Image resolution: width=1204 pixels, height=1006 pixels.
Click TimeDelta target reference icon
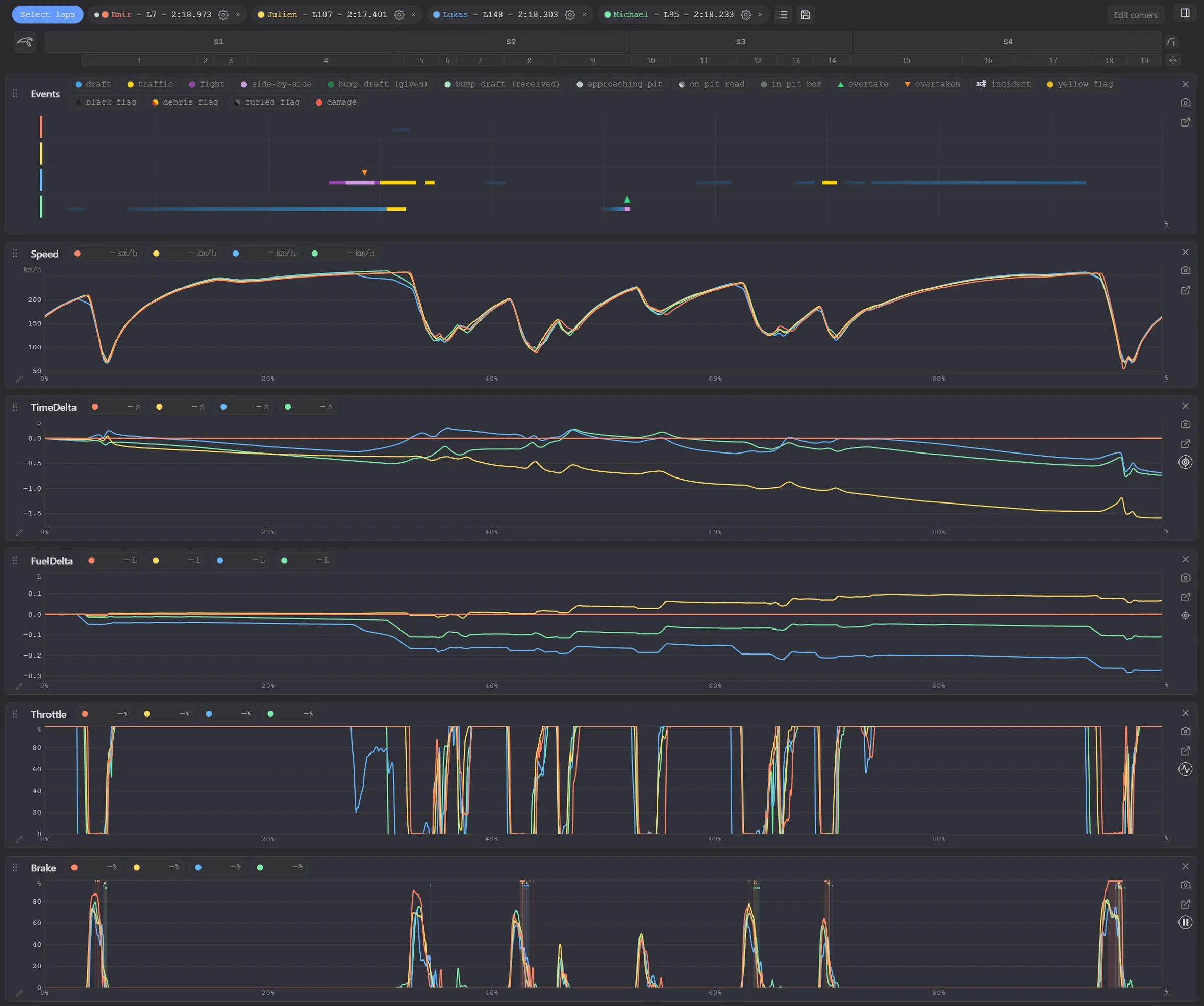pos(1185,462)
